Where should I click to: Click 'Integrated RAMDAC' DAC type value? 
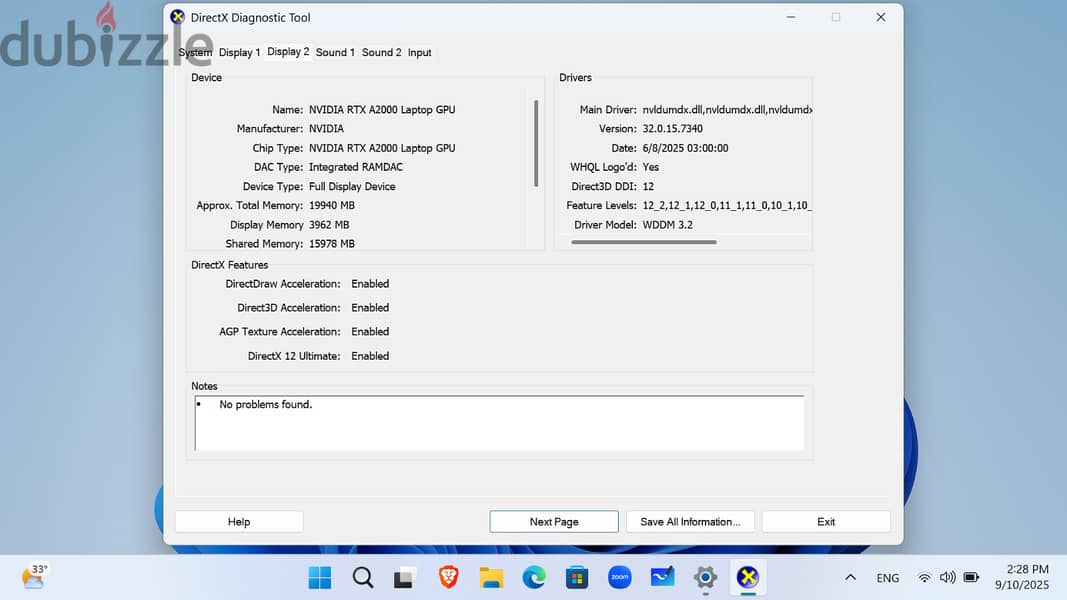point(355,167)
